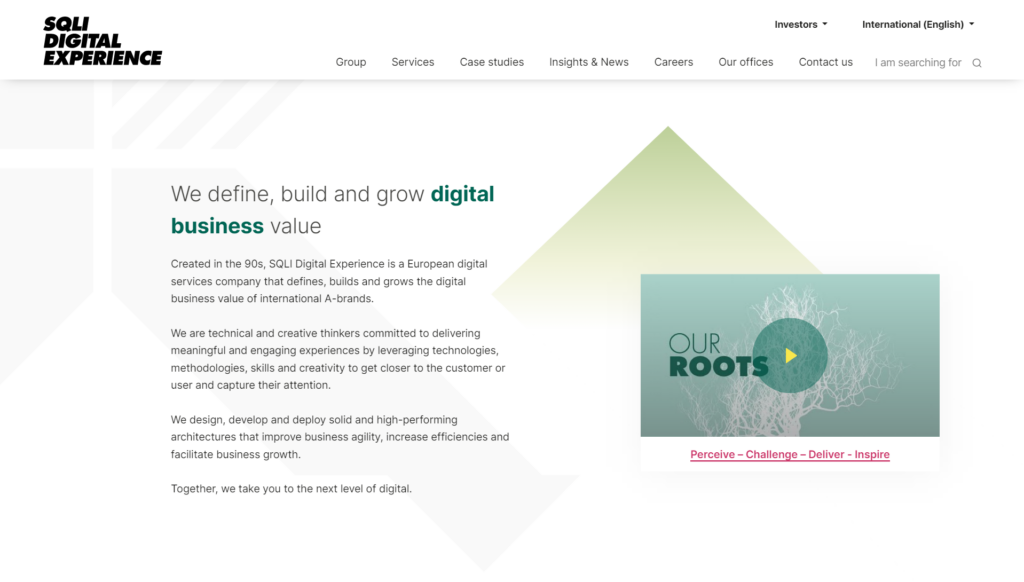Open the Services menu

pos(413,62)
